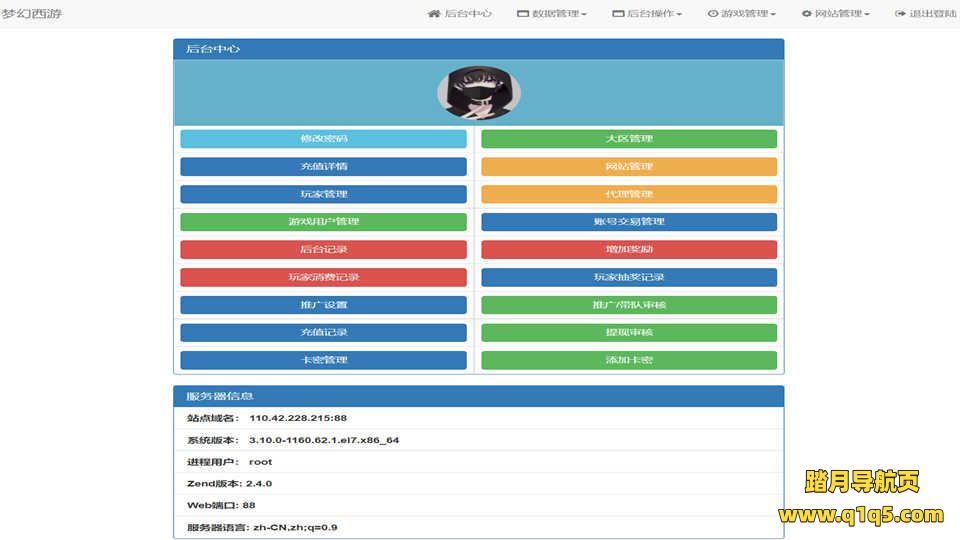
Task: View 玩家抽奖记录 records
Action: pos(628,277)
